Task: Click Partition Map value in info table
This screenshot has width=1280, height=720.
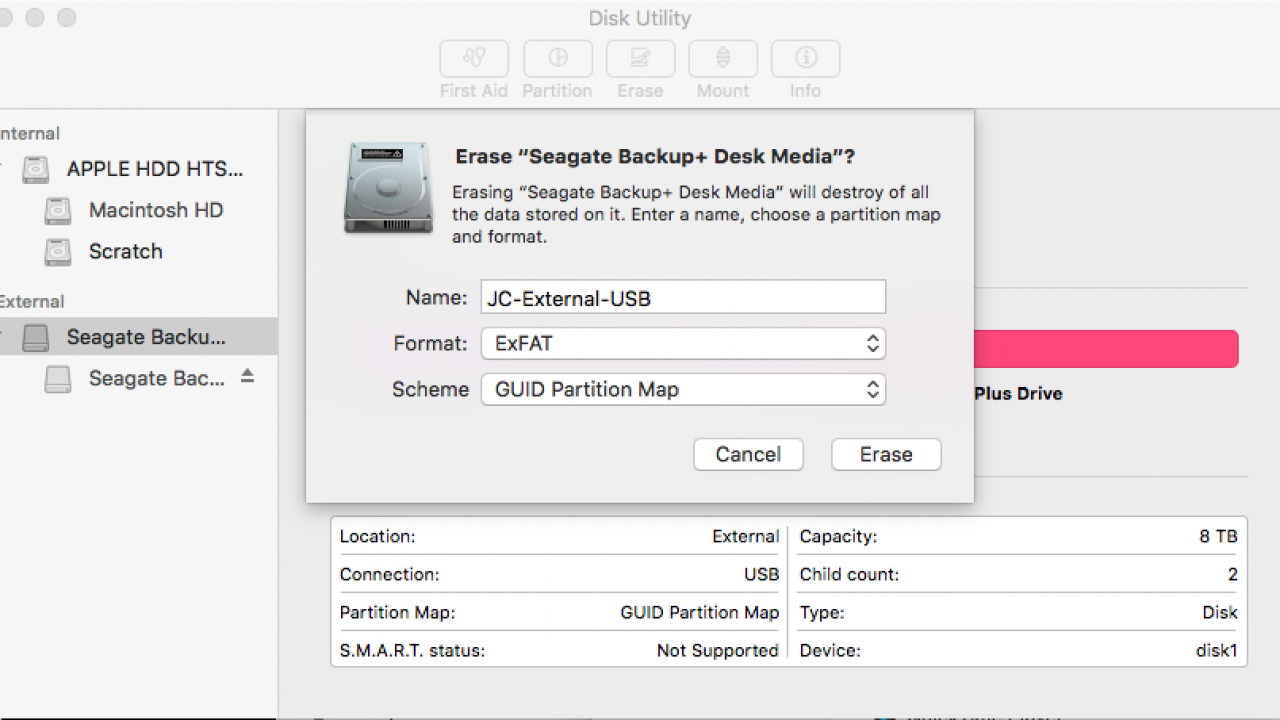Action: (699, 612)
